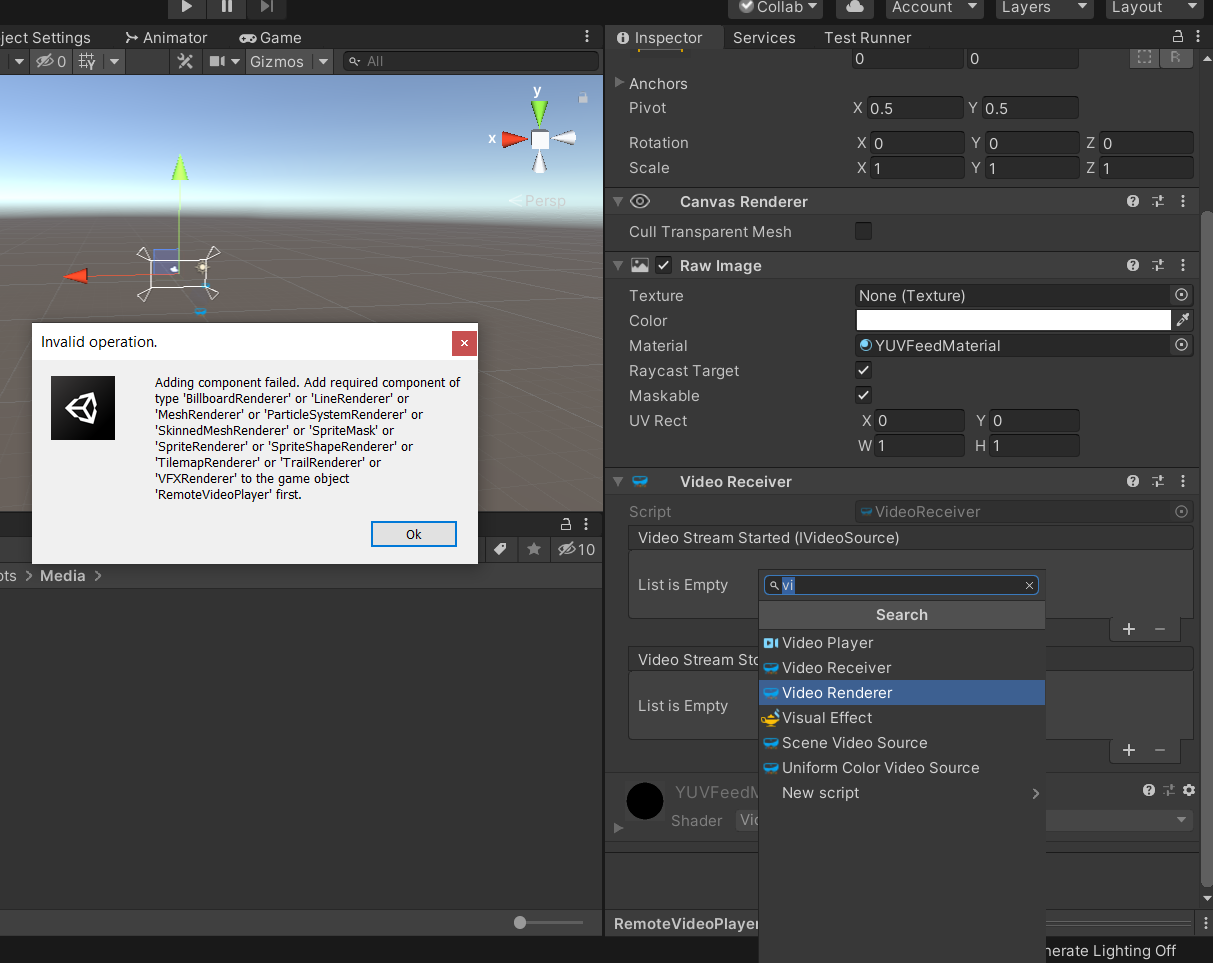Select Uniform Color Video Source
This screenshot has width=1213, height=963.
(902, 767)
